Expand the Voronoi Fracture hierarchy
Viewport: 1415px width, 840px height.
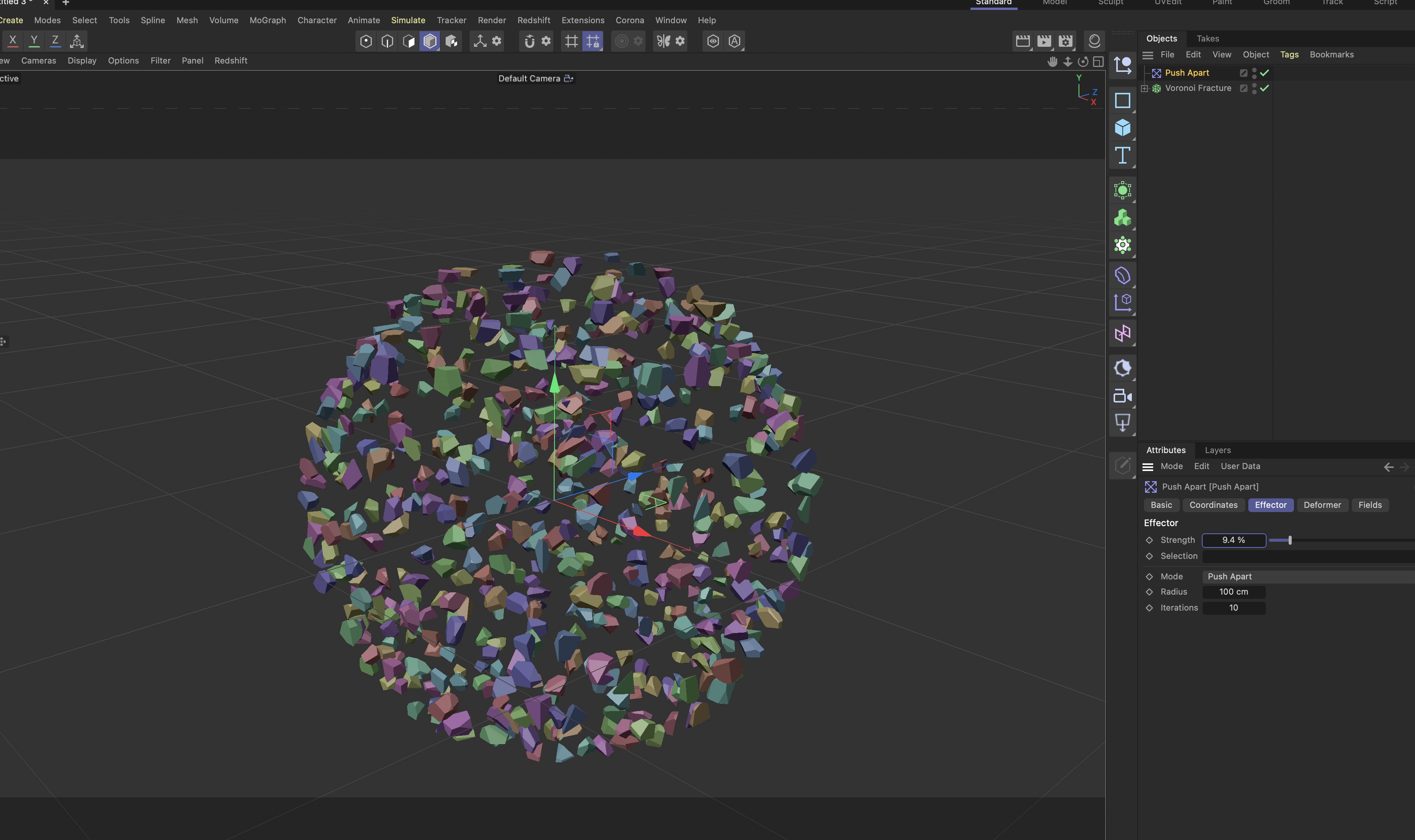pyautogui.click(x=1144, y=88)
